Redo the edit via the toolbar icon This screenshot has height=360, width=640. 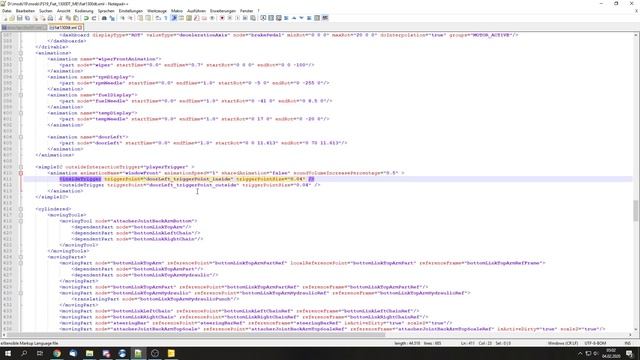click(94, 18)
